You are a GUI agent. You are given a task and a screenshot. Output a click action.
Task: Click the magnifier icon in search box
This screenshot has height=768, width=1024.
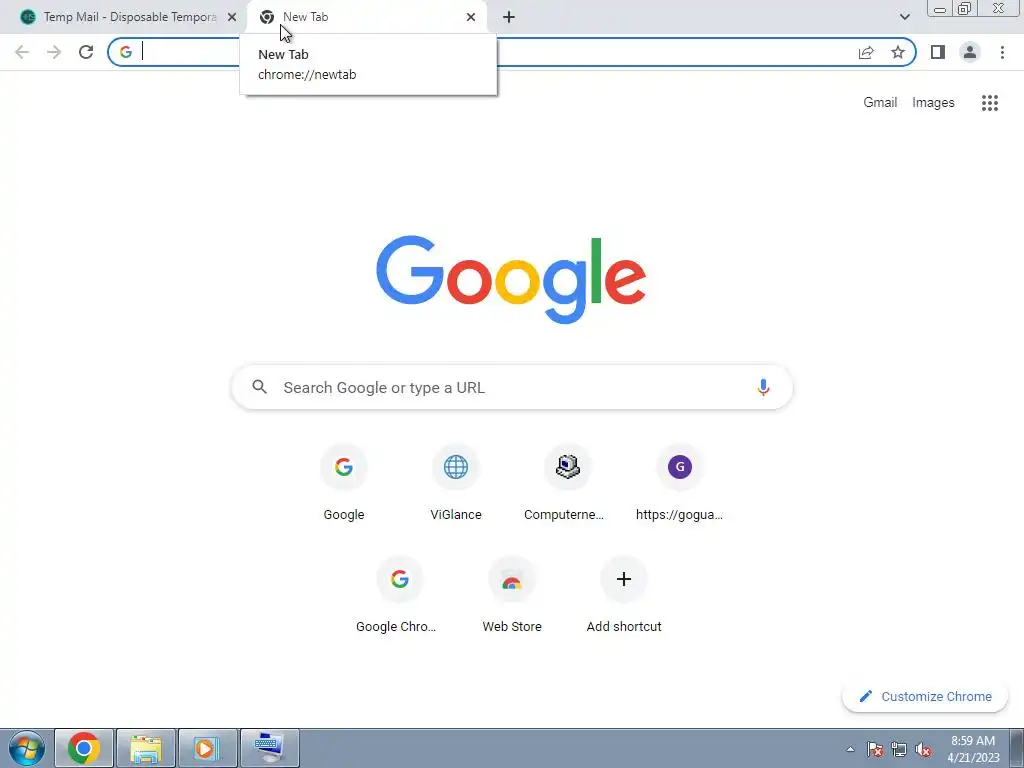coord(259,387)
